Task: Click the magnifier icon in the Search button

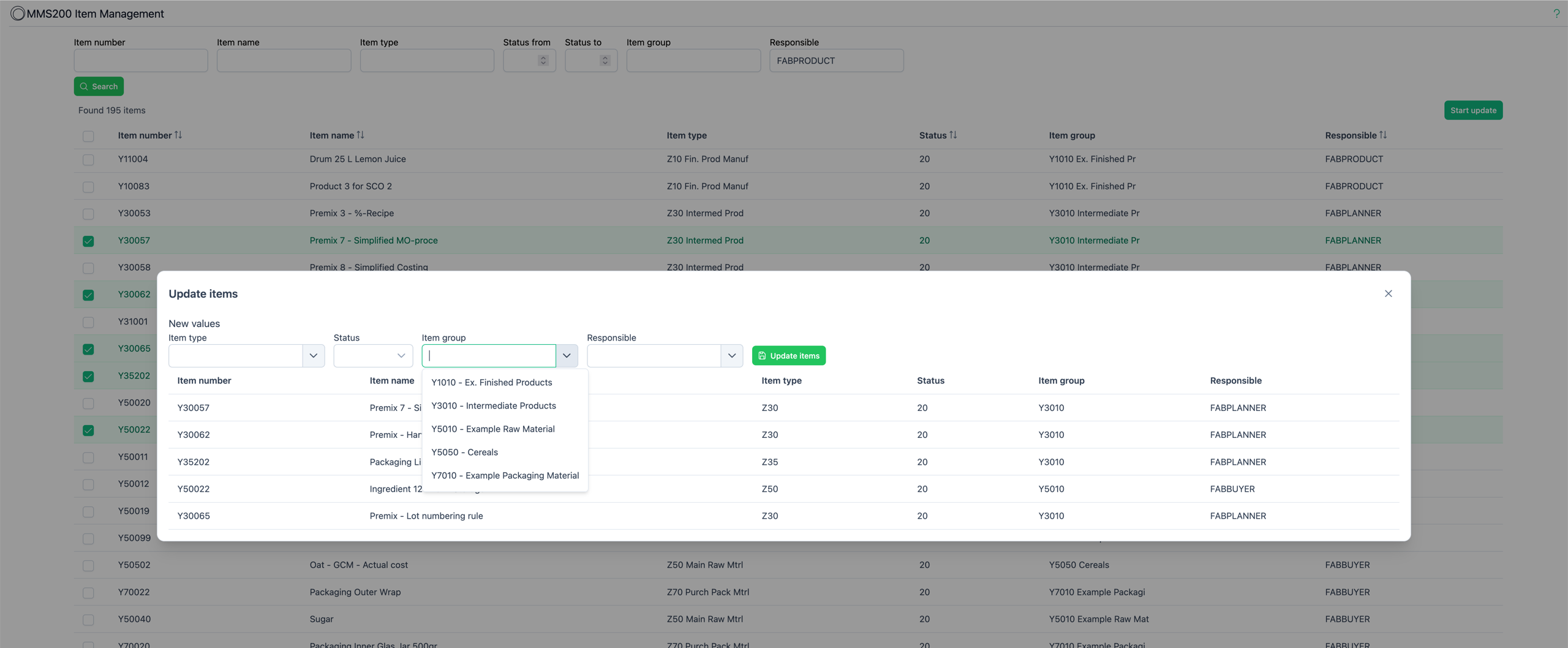Action: (85, 86)
